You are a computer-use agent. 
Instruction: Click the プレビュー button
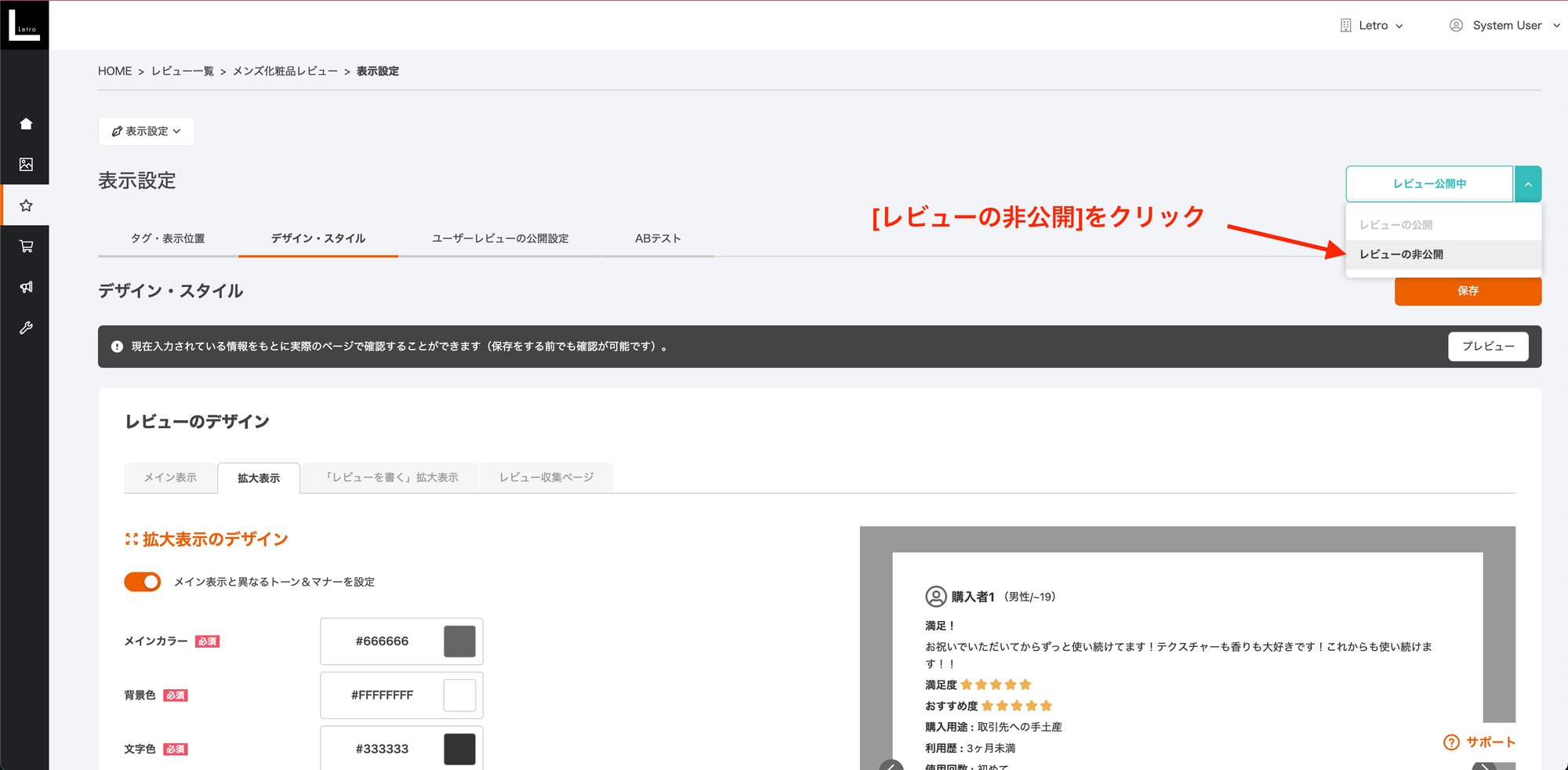(x=1488, y=346)
